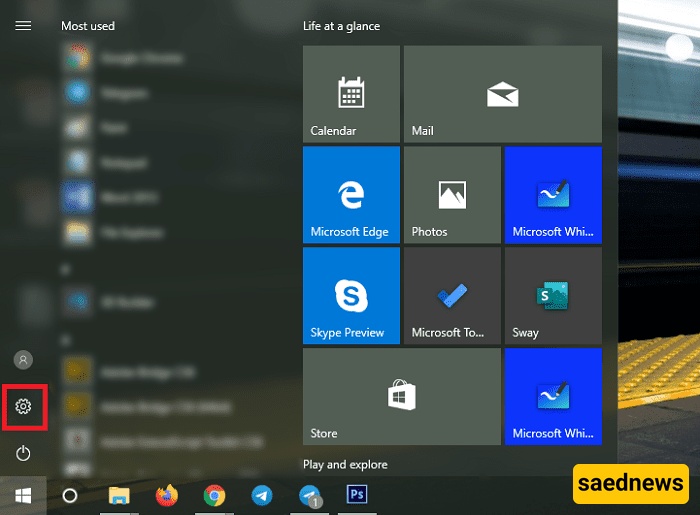The width and height of the screenshot is (700, 515).
Task: Open the Microsoft To-Do tile
Action: 452,296
